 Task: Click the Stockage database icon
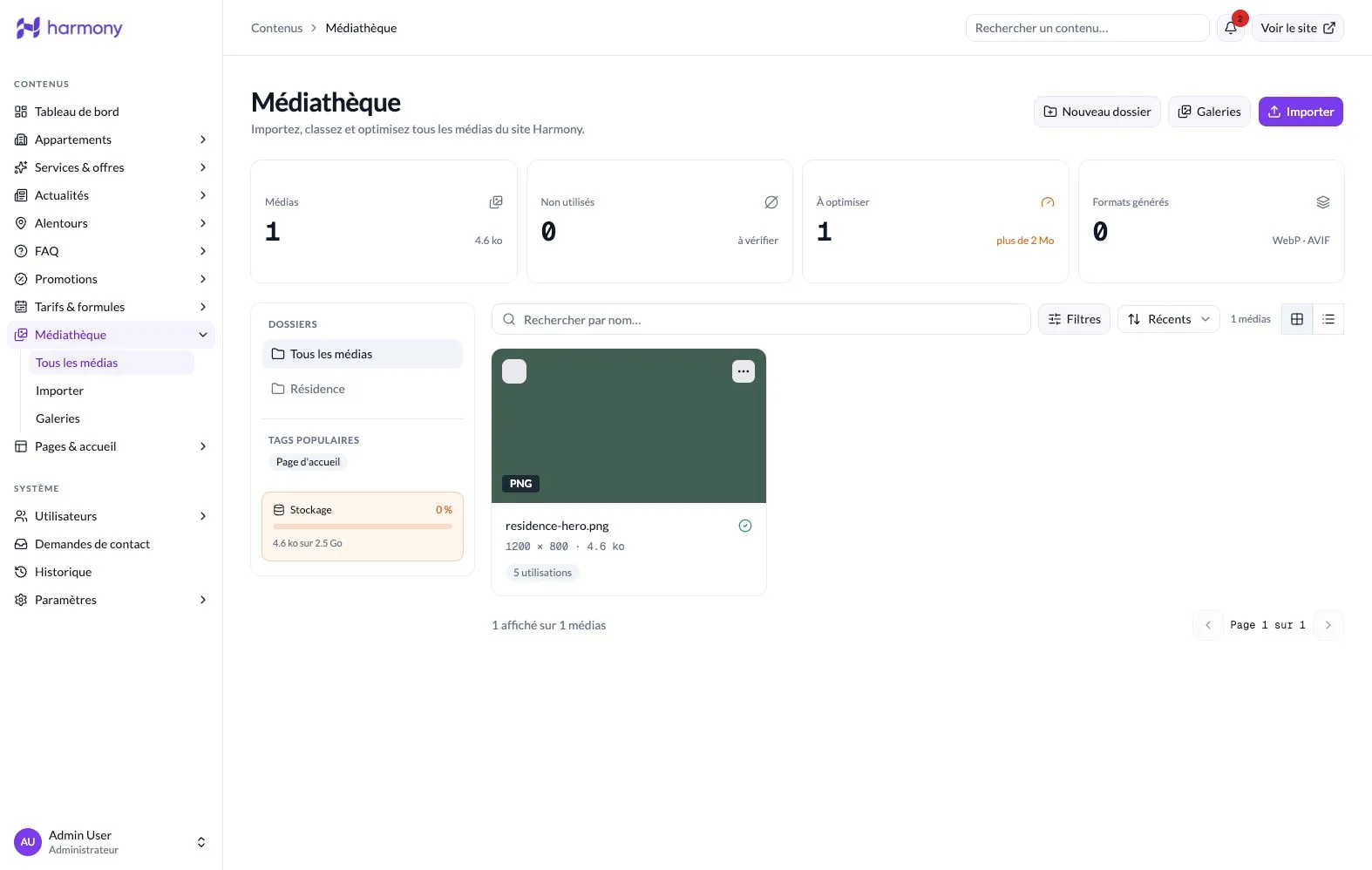tap(279, 510)
